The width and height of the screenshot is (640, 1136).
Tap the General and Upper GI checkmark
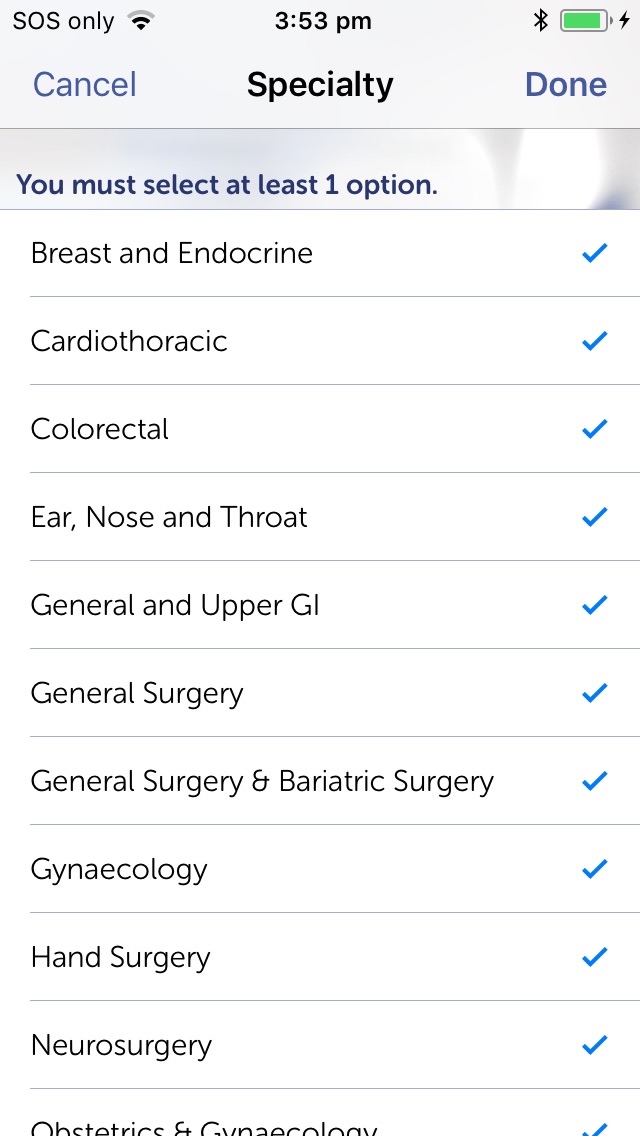click(x=594, y=605)
